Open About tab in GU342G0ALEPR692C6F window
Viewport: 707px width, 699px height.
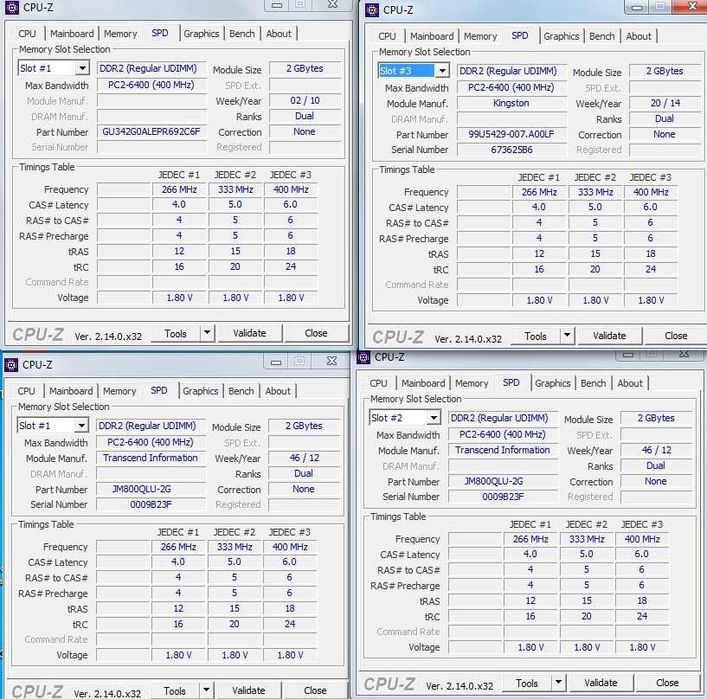[279, 34]
